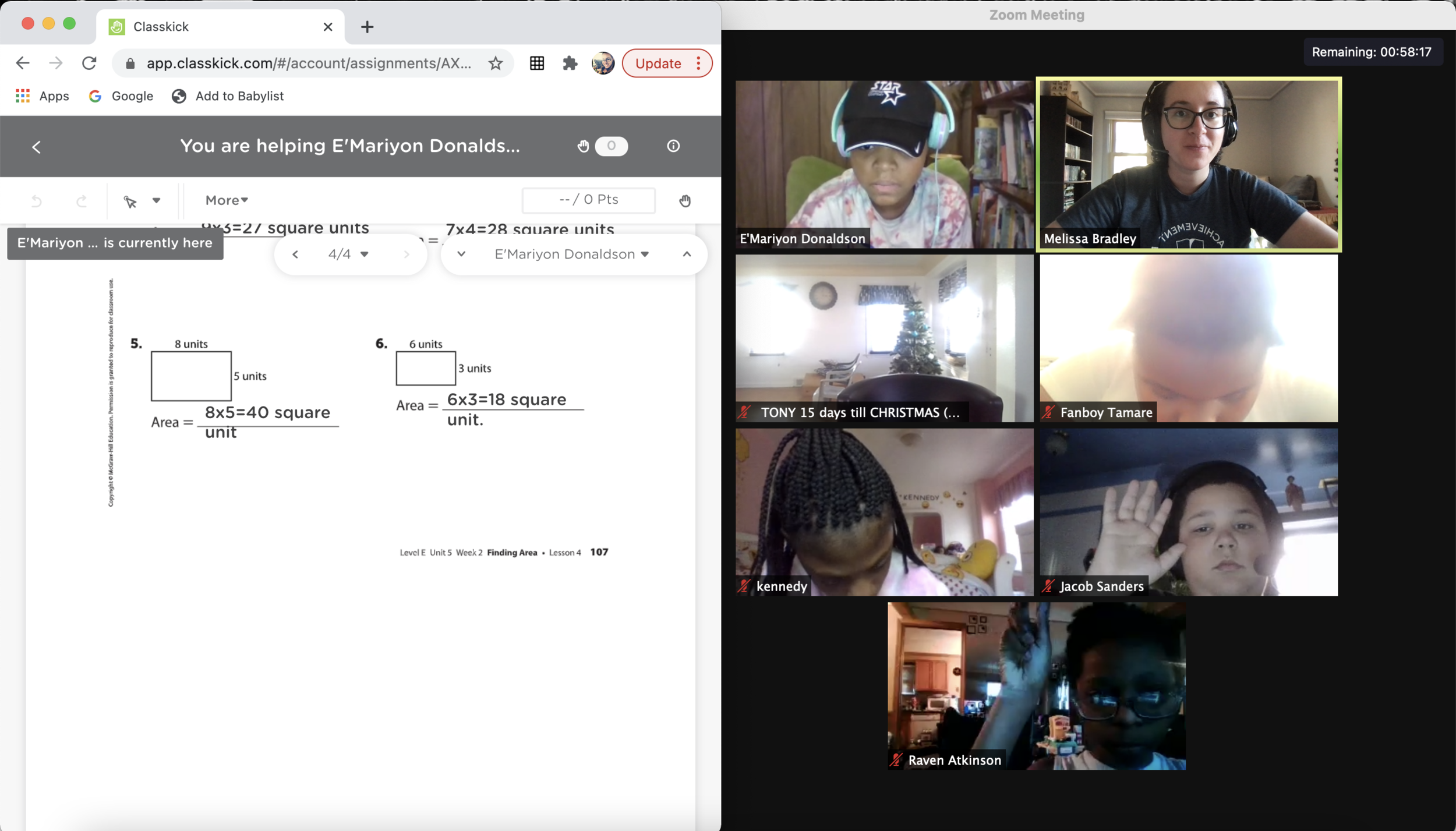1456x831 pixels.
Task: Click the raise hand icon in toolbar
Action: [685, 201]
